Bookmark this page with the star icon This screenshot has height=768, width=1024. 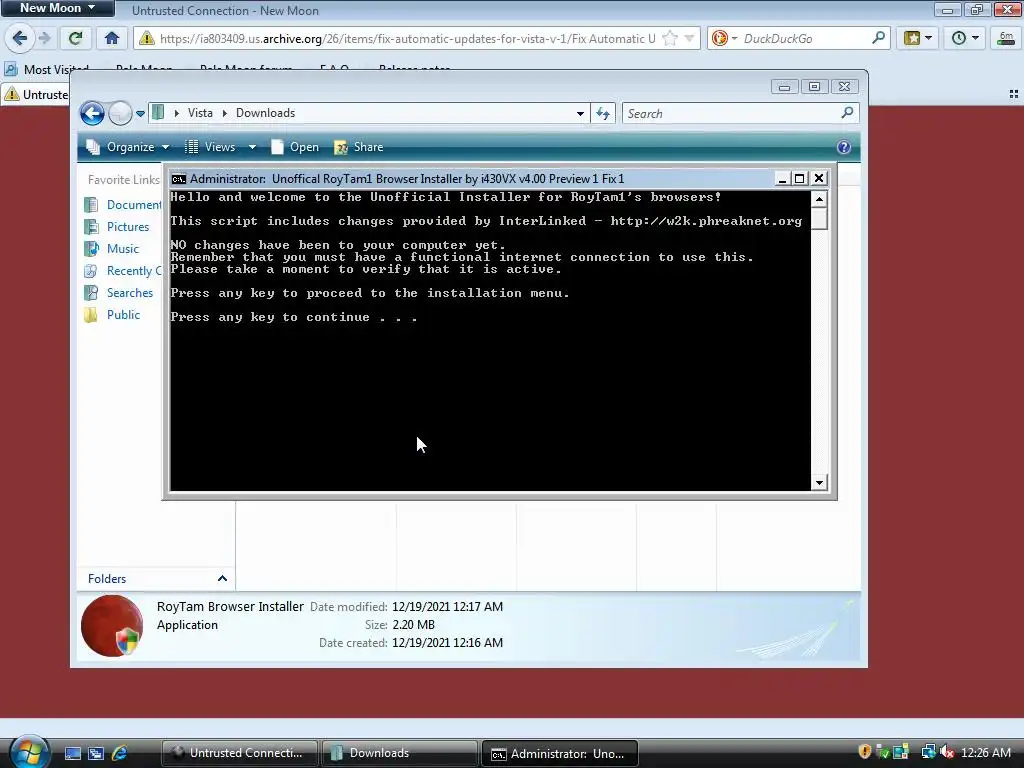(x=669, y=39)
